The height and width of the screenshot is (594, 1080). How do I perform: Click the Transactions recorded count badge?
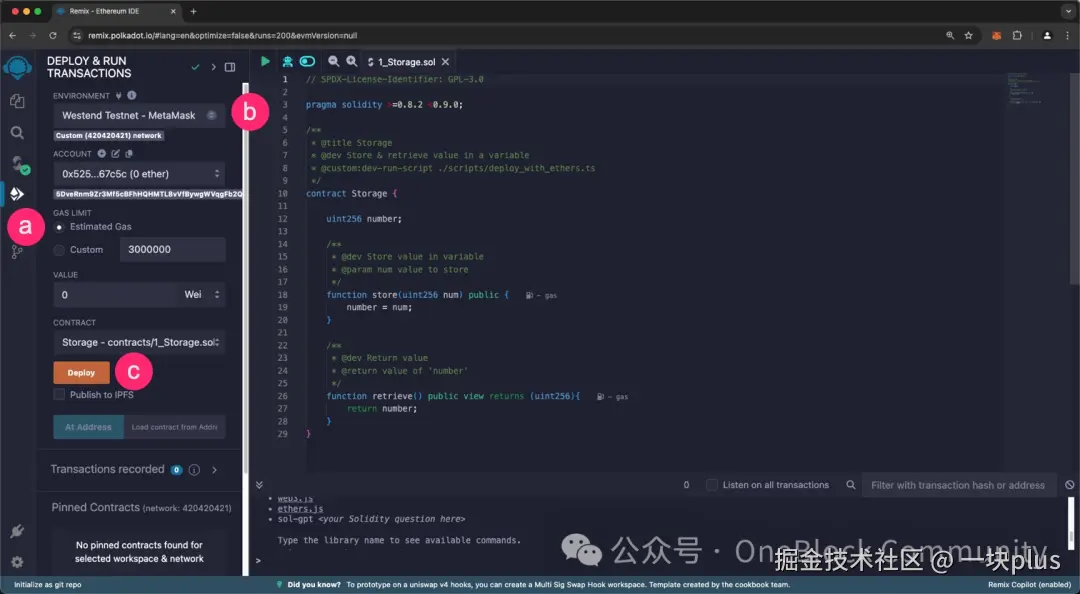176,470
